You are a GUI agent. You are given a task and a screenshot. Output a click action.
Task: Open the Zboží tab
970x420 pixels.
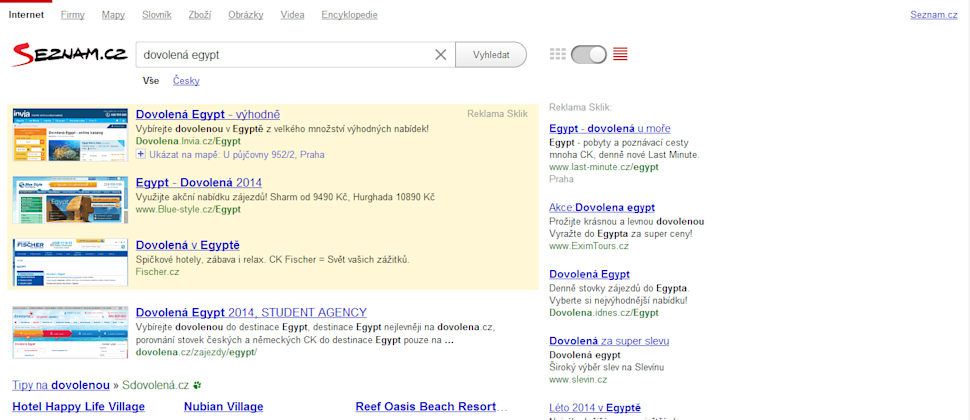[x=200, y=15]
